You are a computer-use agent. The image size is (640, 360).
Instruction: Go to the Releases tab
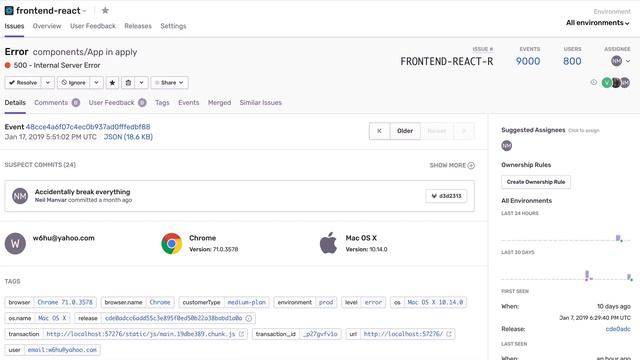click(x=138, y=26)
